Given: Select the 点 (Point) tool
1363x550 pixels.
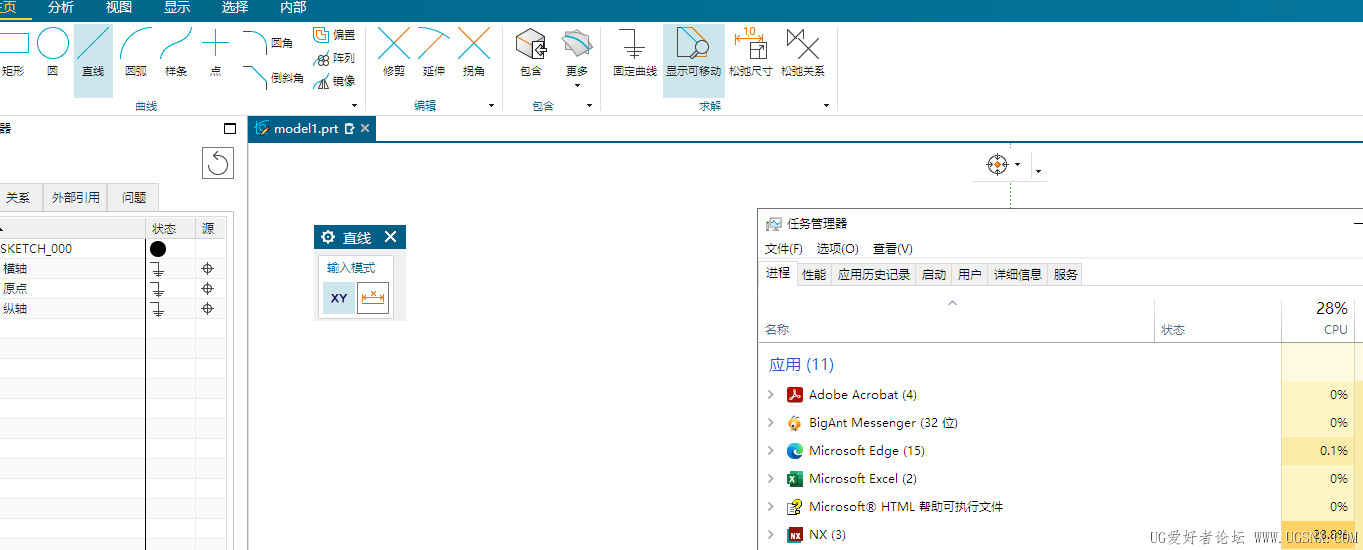Looking at the screenshot, I should pos(215,53).
